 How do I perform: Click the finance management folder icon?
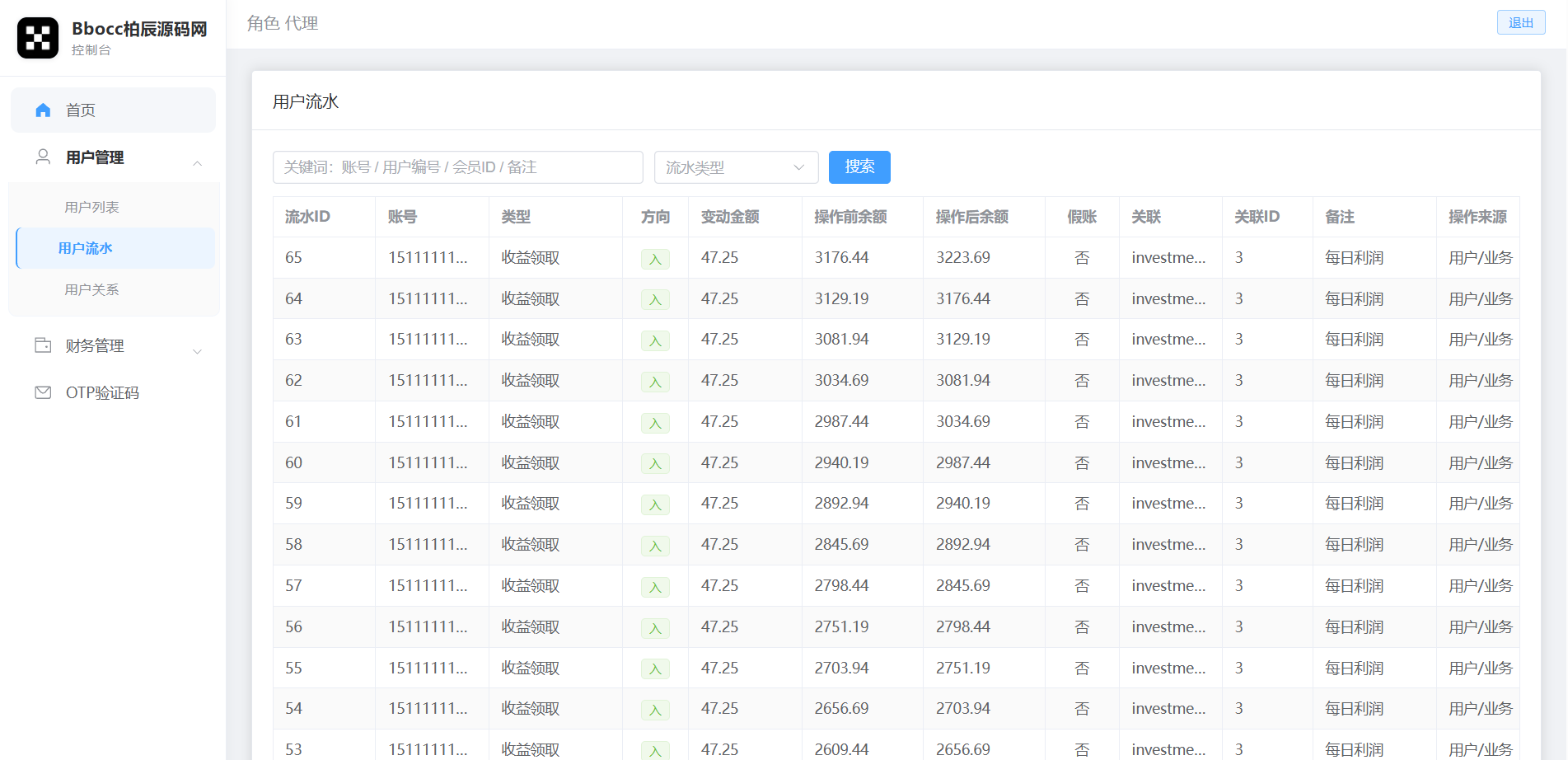pos(43,345)
